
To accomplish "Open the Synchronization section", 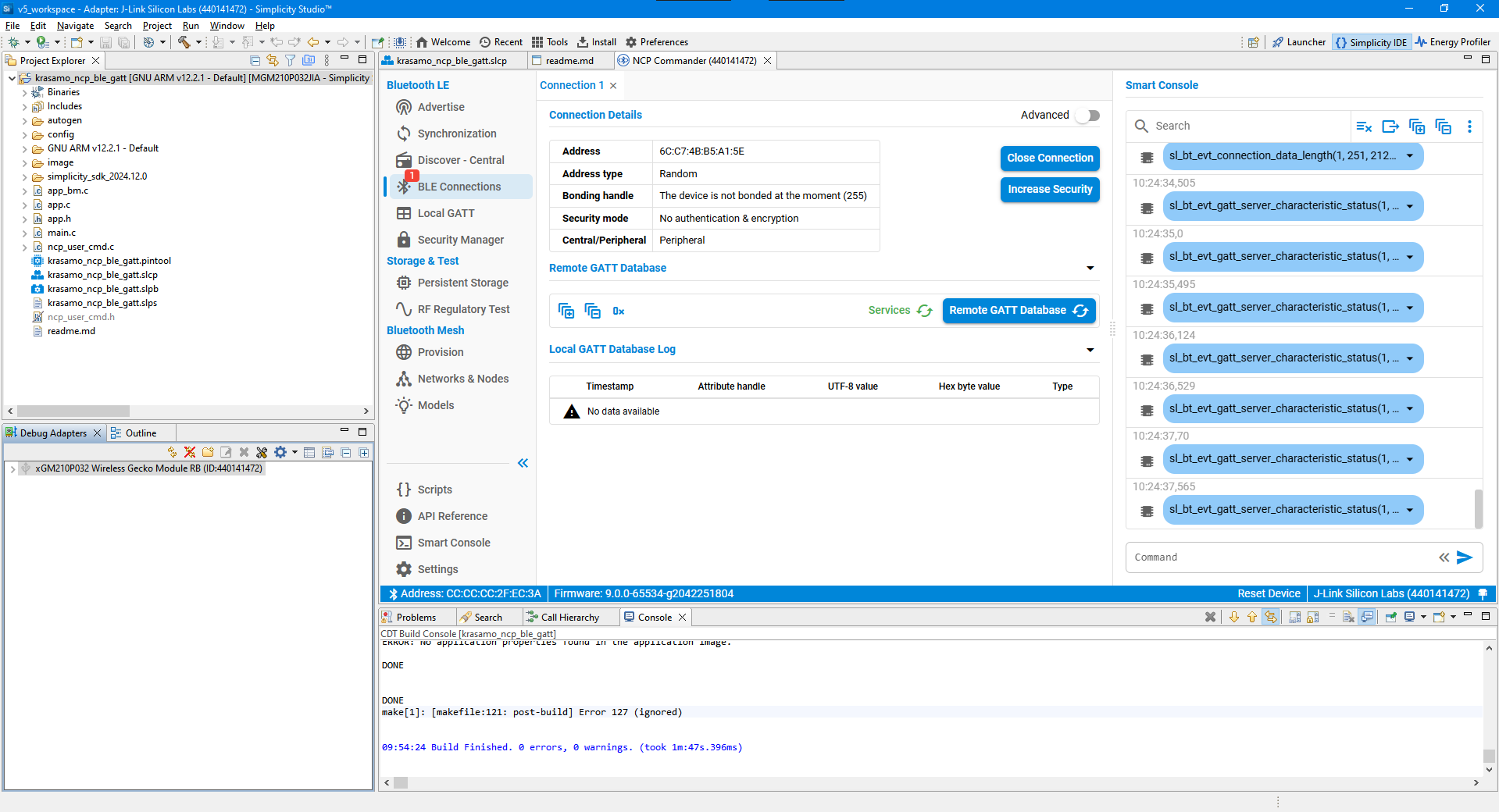I will 456,134.
